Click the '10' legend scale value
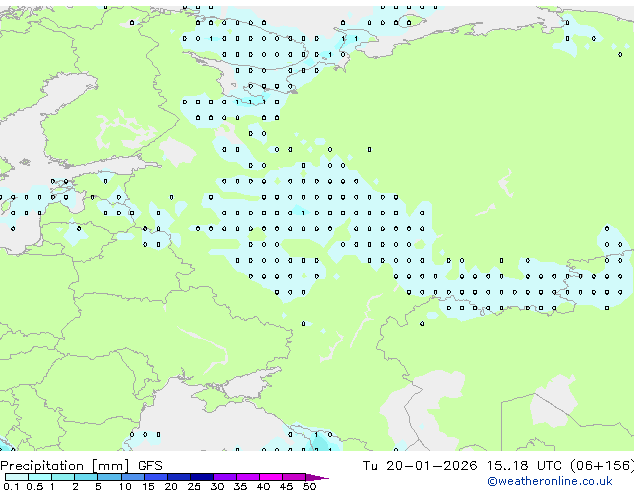This screenshot has height=490, width=634. pos(125,486)
